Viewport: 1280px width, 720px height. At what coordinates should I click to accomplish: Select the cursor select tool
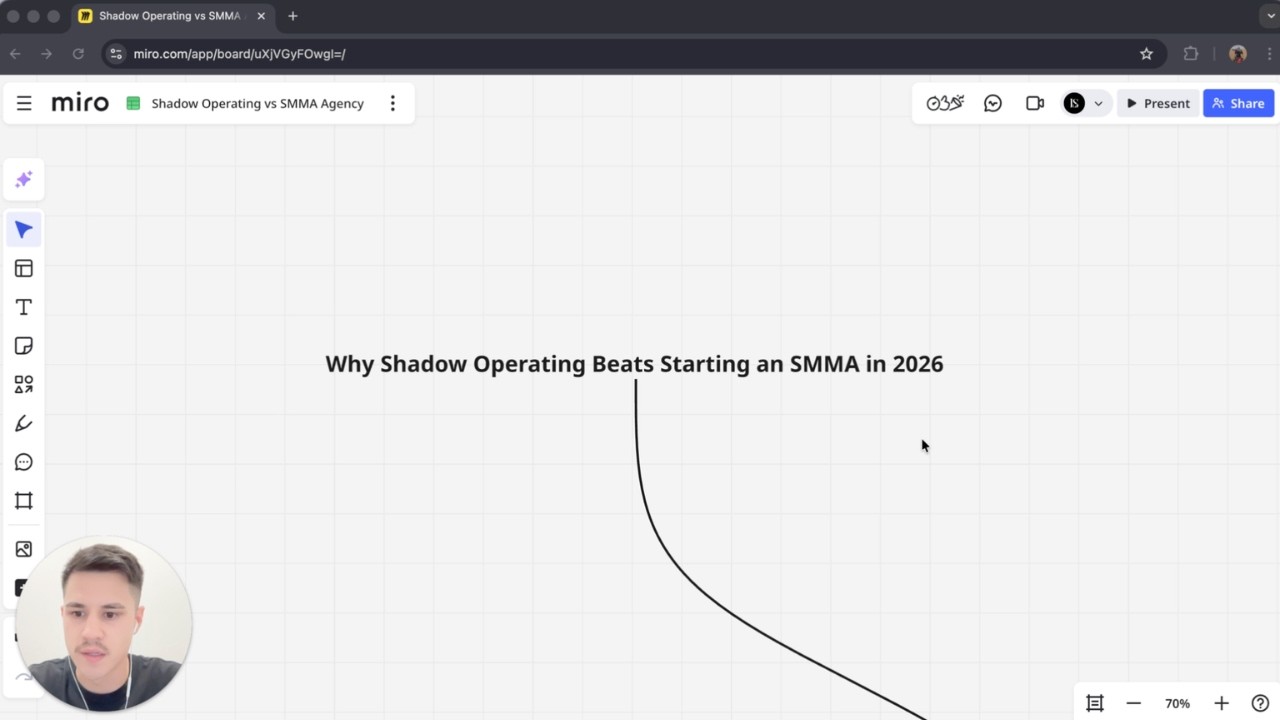(24, 230)
